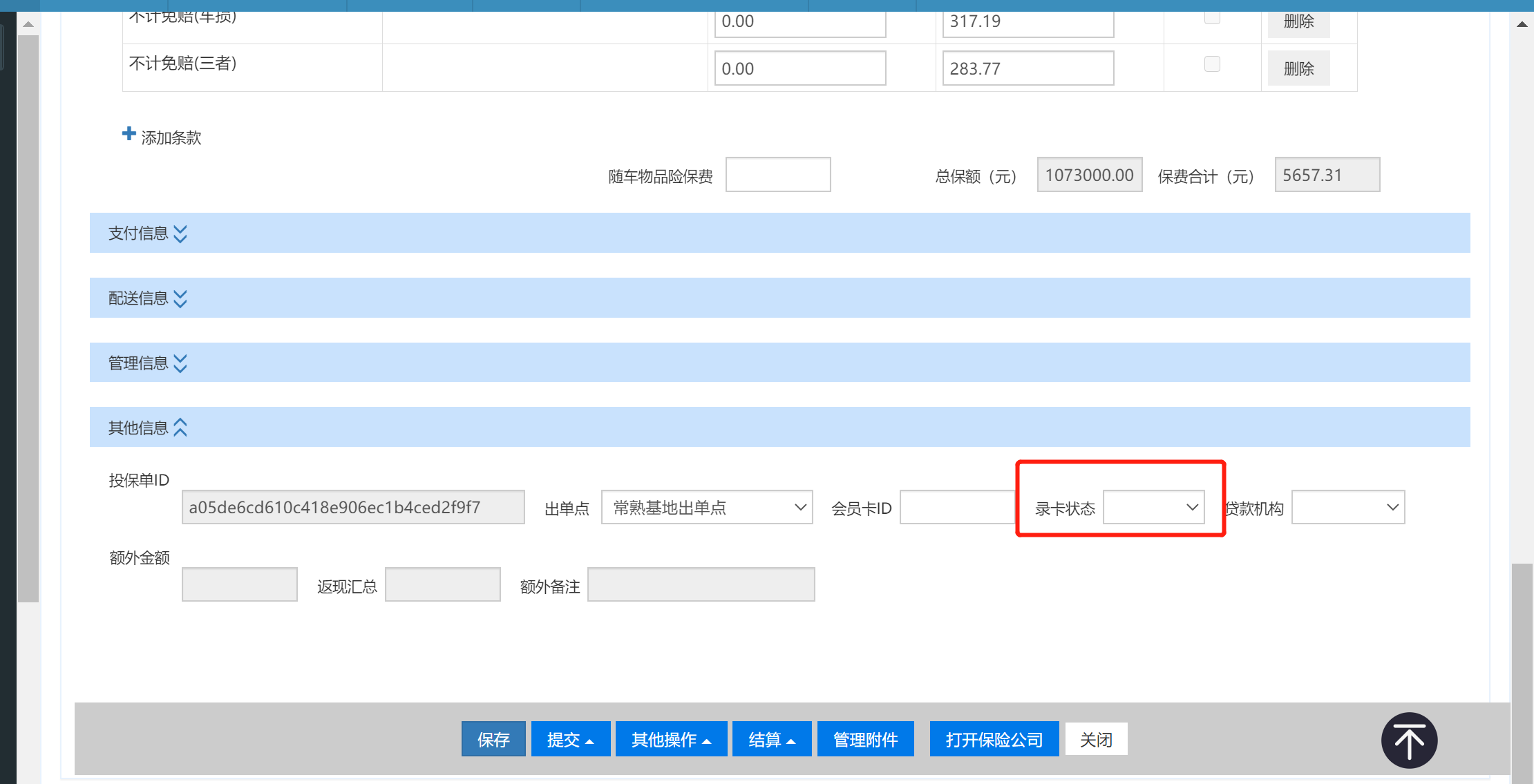Tick the checkbox in 不计免赔(三者) row

pos(1212,64)
